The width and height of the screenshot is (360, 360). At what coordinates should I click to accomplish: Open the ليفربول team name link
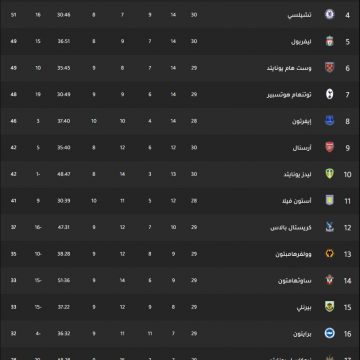tap(301, 42)
